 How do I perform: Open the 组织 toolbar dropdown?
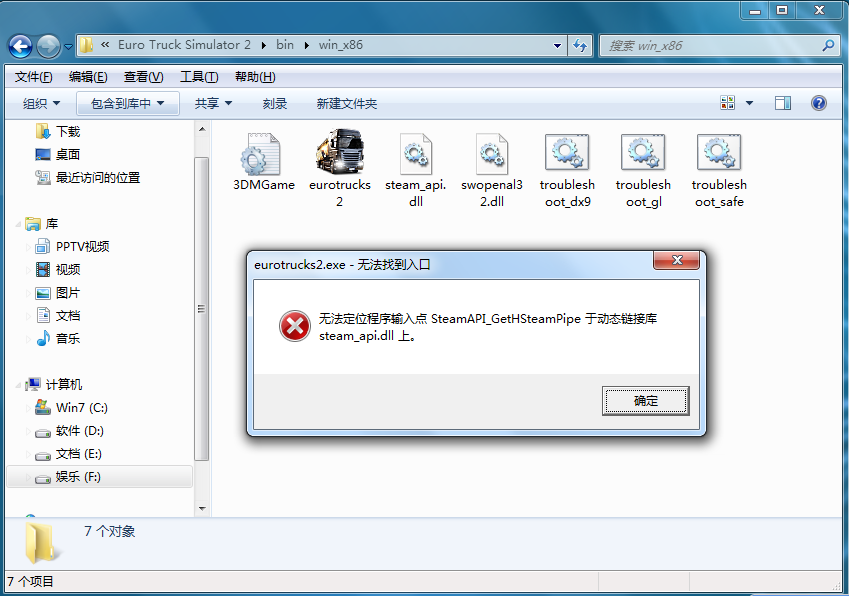42,103
